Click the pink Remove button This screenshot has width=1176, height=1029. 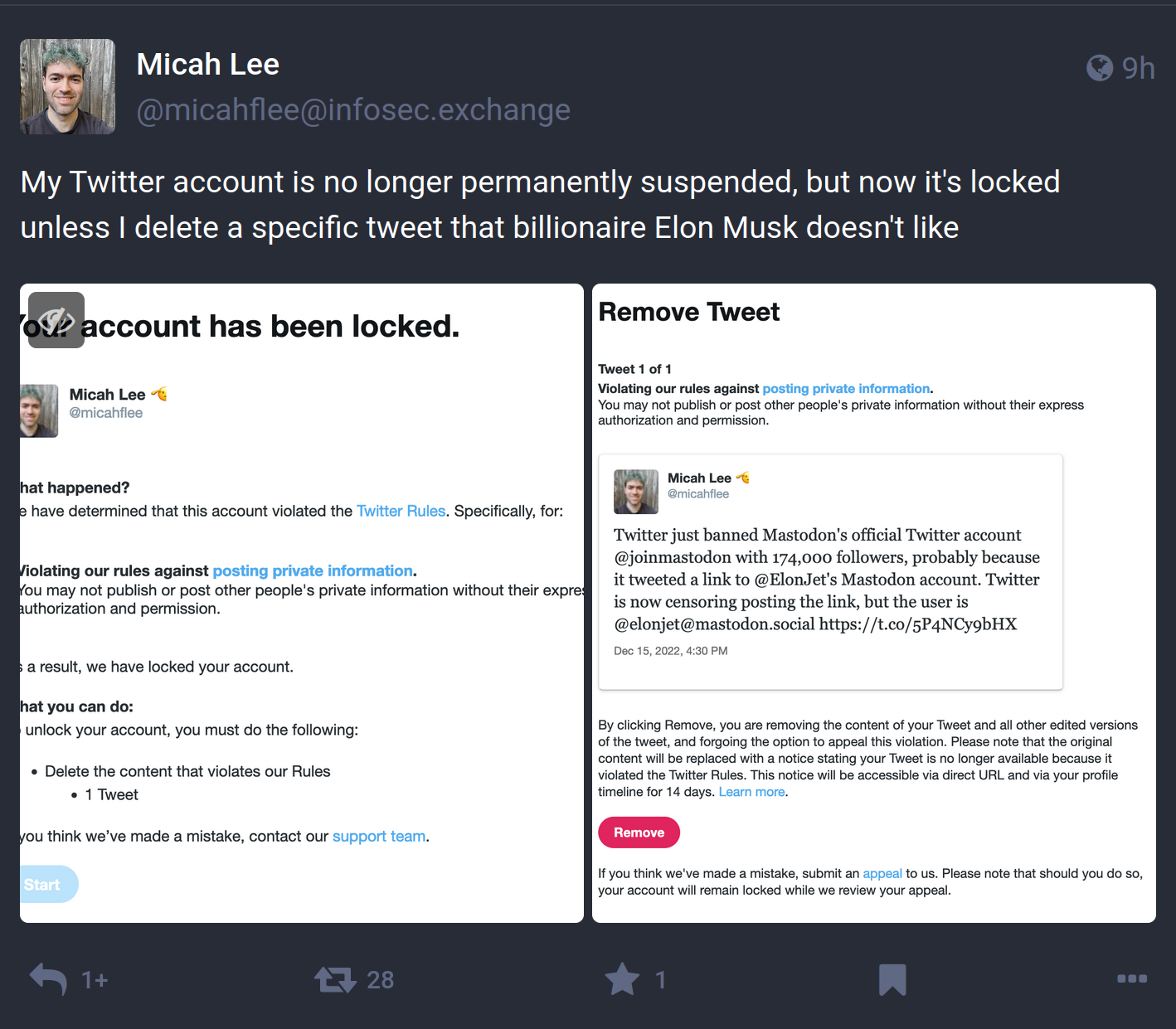click(x=639, y=832)
